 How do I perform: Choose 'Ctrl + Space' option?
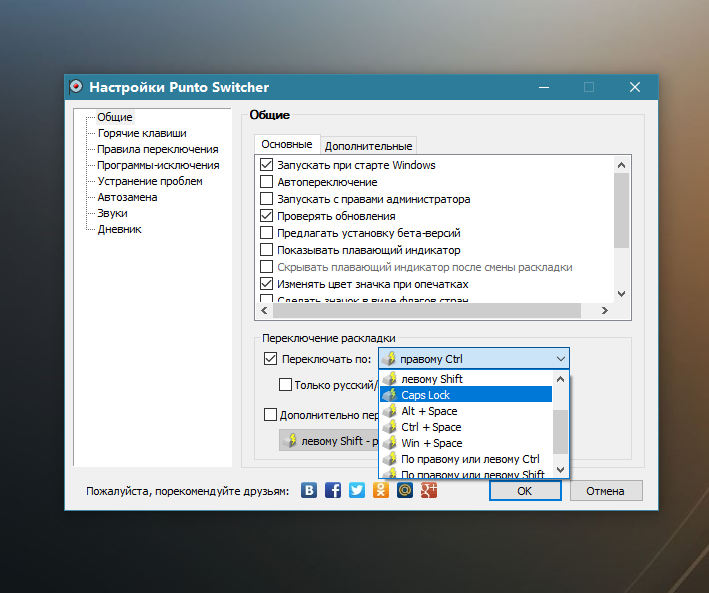click(466, 427)
